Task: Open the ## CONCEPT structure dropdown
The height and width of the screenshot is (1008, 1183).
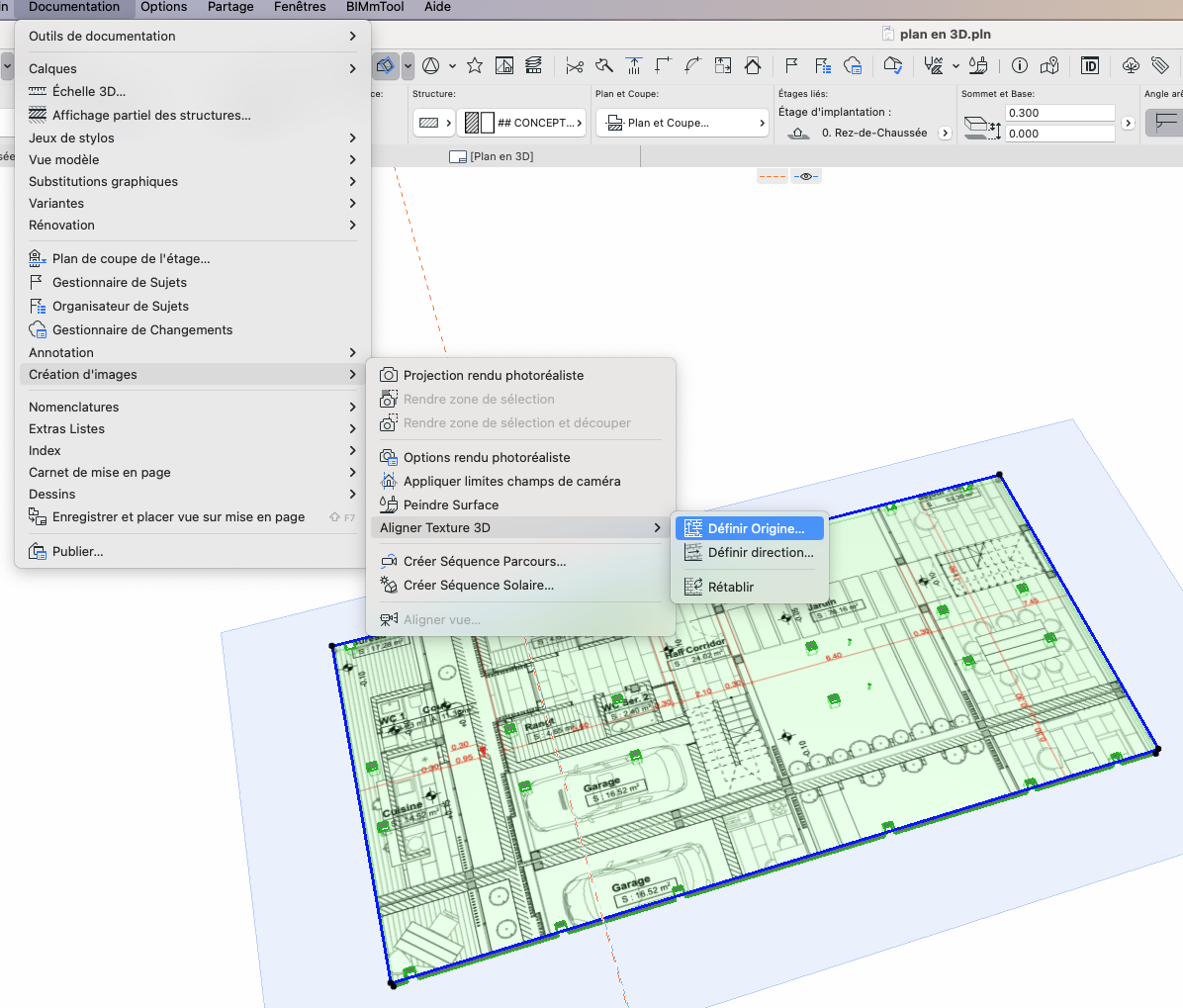Action: (521, 123)
